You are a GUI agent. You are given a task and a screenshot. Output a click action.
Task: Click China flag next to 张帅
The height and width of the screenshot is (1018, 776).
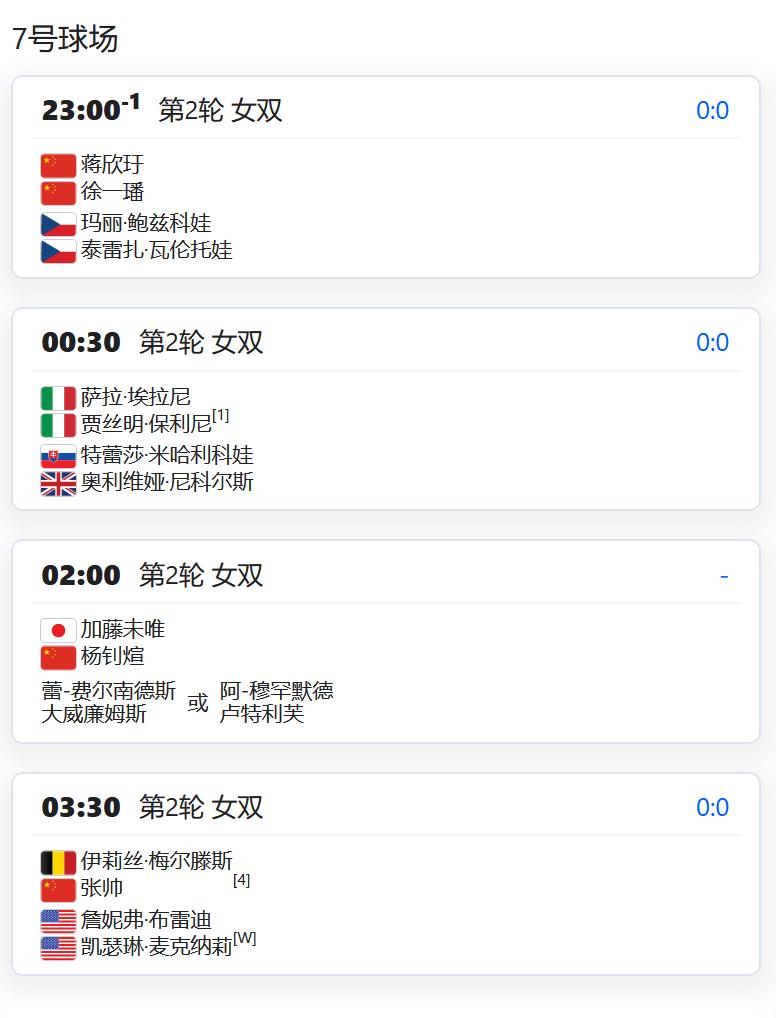(x=58, y=890)
